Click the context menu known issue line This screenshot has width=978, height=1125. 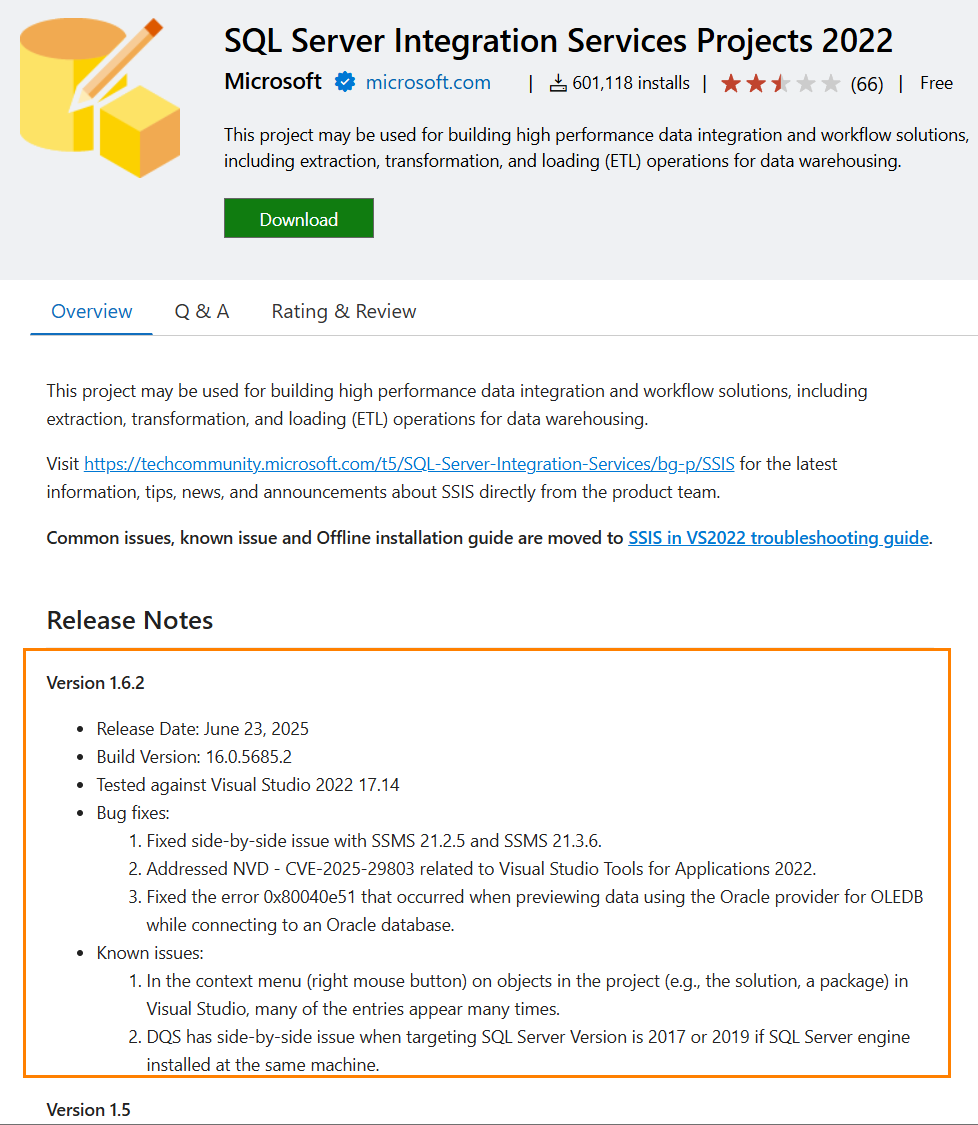527,995
